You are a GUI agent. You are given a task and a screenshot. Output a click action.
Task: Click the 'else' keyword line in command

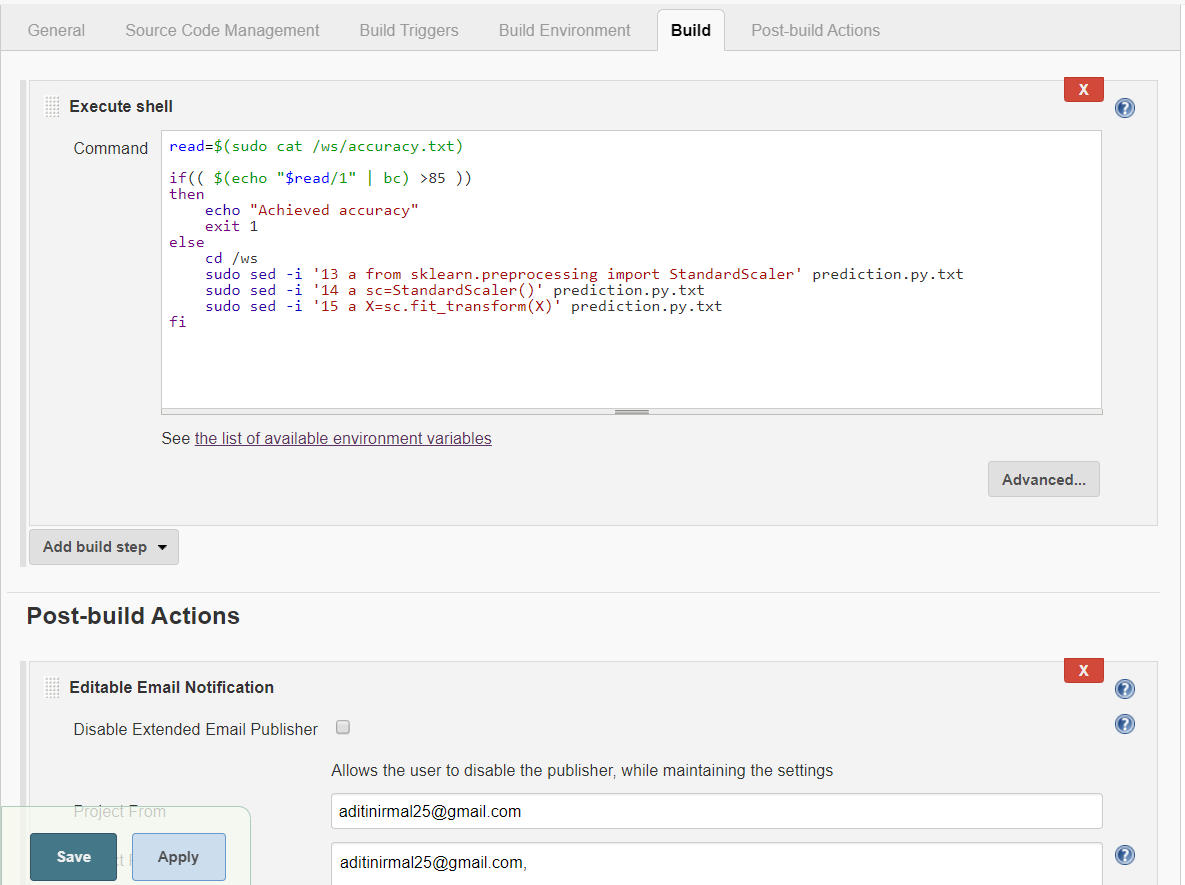pyautogui.click(x=187, y=242)
